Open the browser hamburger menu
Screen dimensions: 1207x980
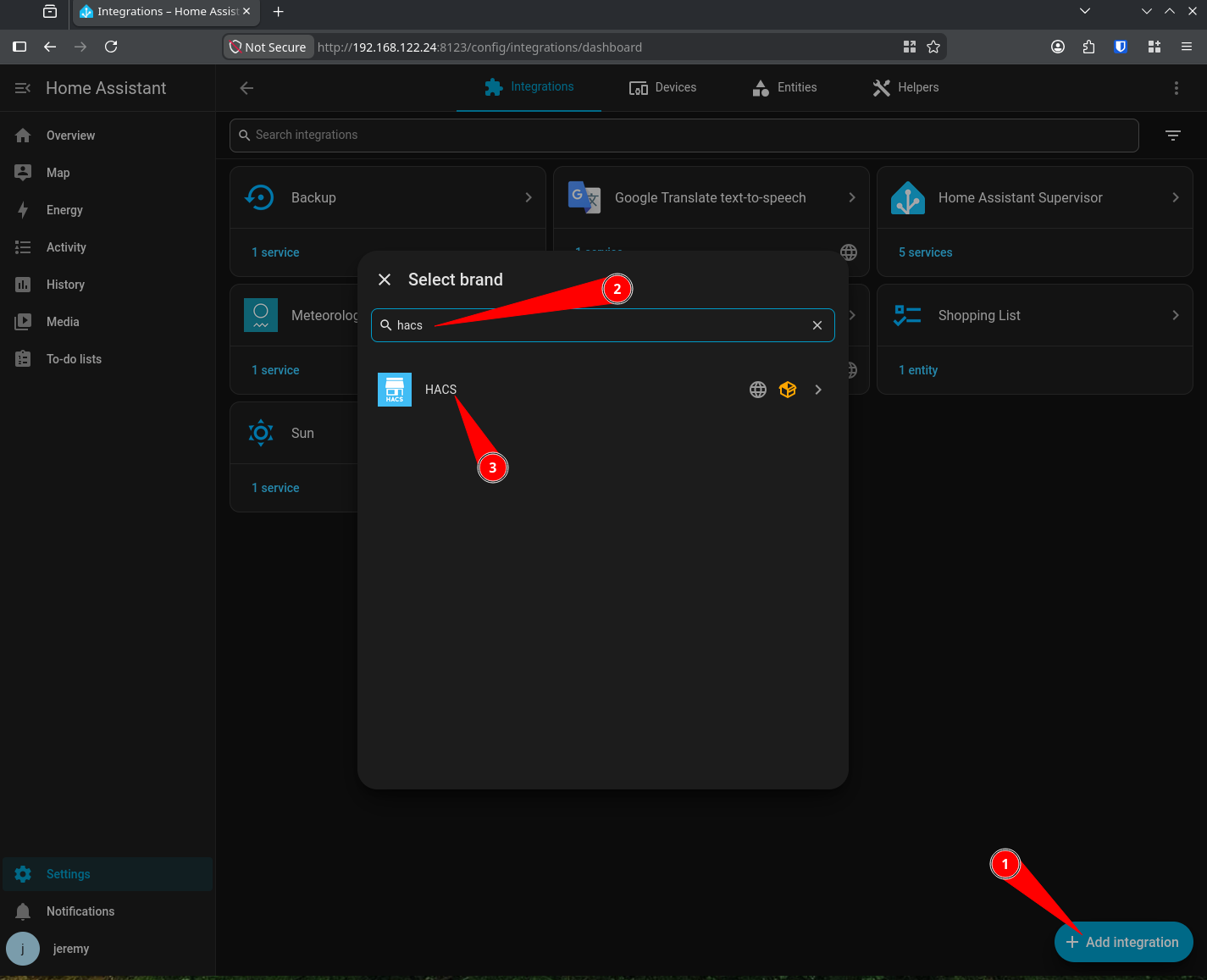click(x=1187, y=47)
